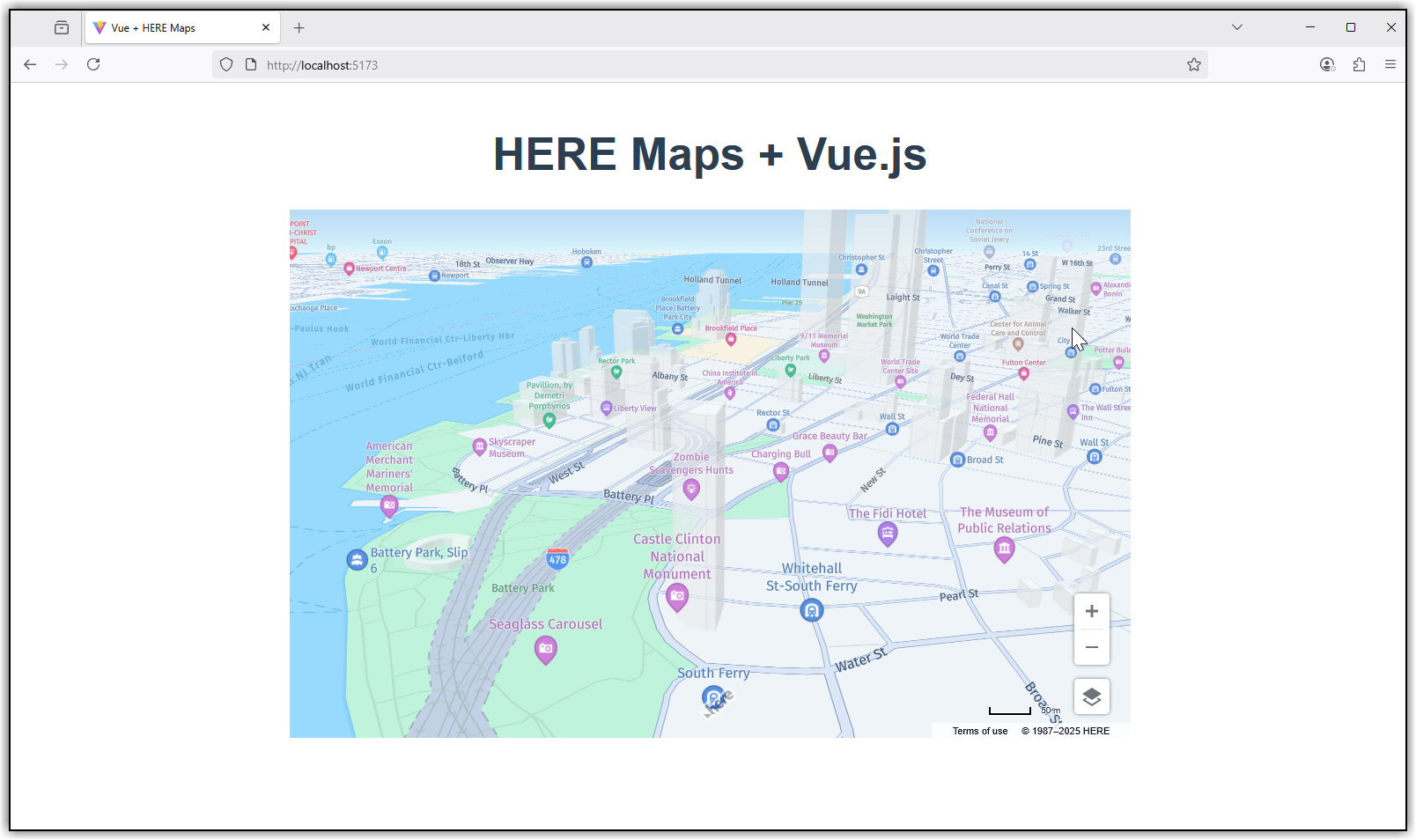Click the browser reload page icon

(93, 64)
